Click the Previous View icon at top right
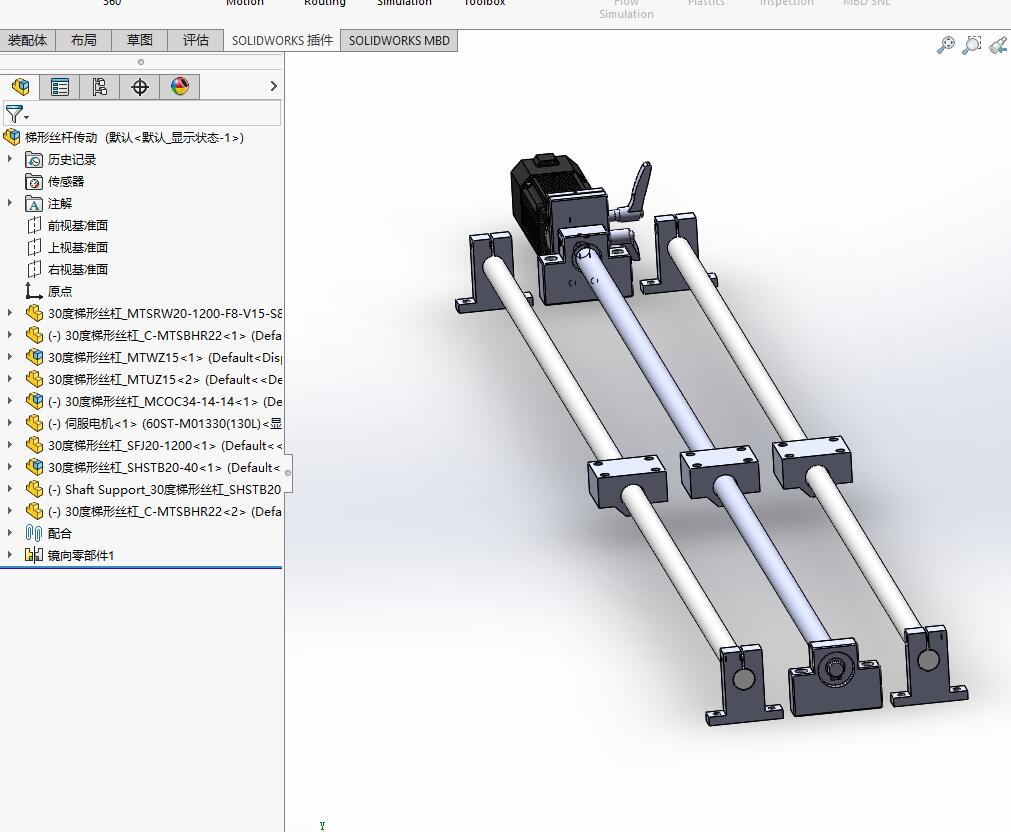Image resolution: width=1011 pixels, height=832 pixels. pyautogui.click(x=998, y=45)
